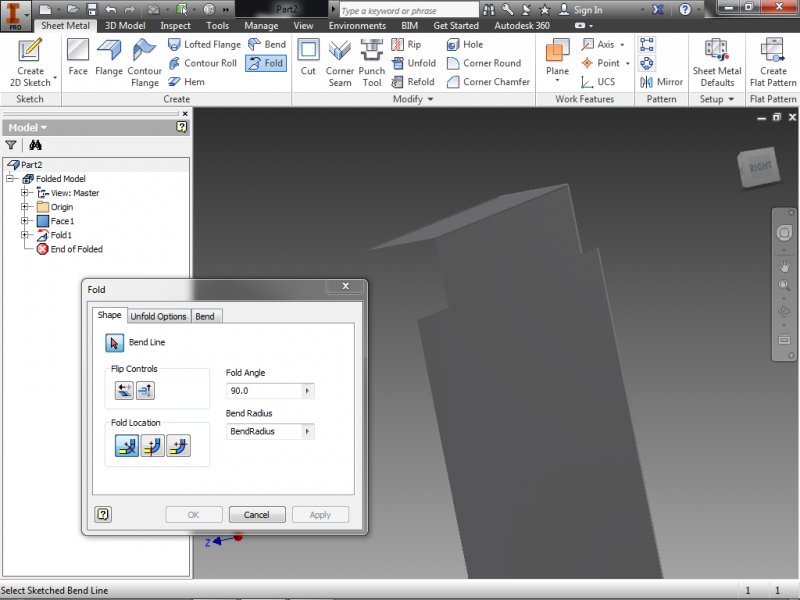Select the Hole tool

point(464,44)
